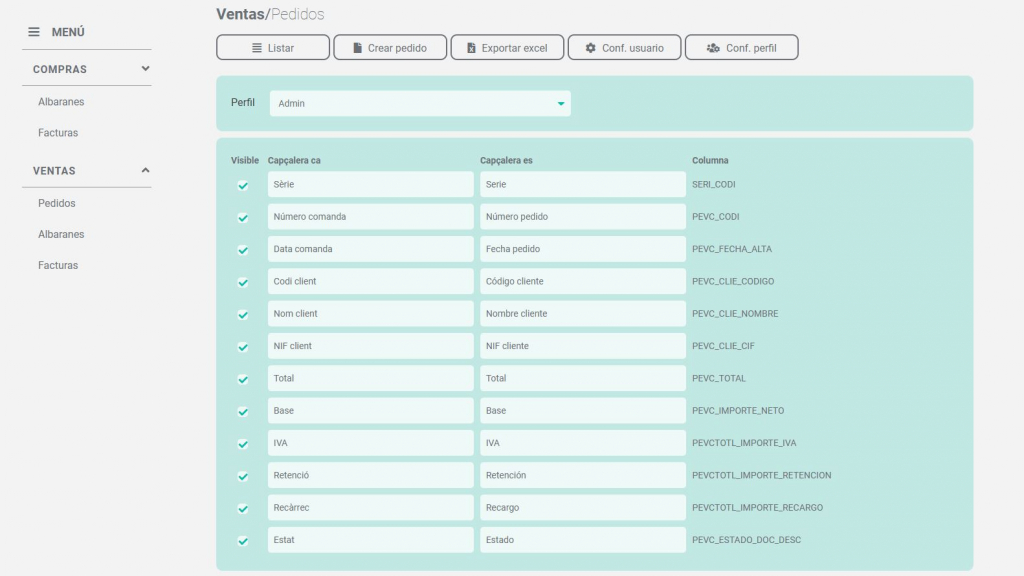Edit the Spanish 'Base' header field
Screen dimensions: 1024x576
pos(583,411)
